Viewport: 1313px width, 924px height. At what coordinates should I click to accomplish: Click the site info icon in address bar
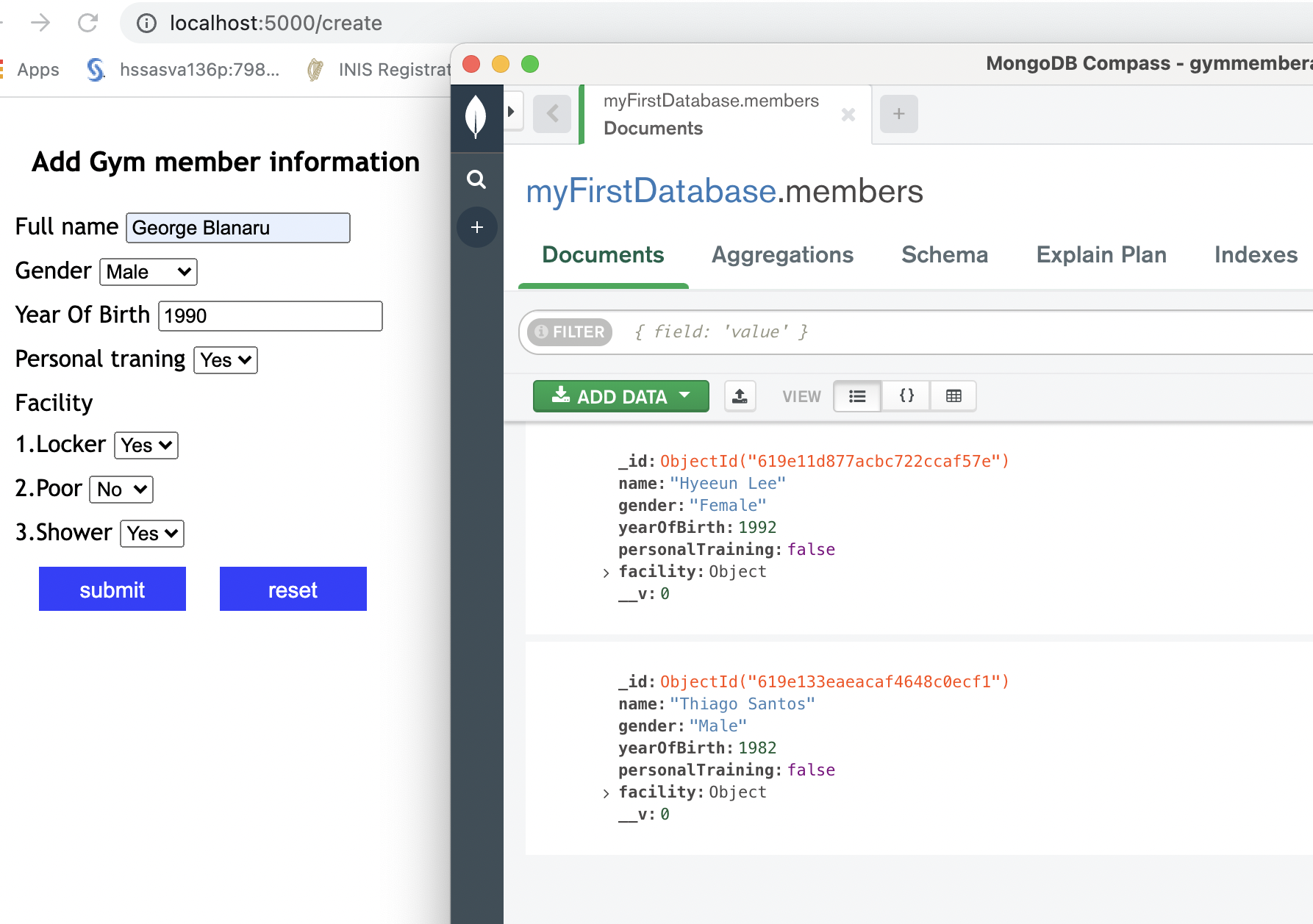point(147,24)
